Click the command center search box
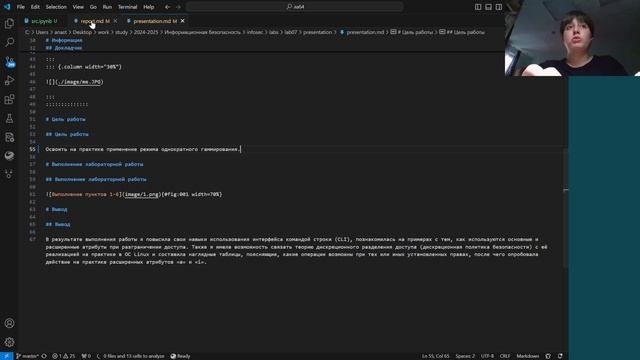 (x=295, y=7)
